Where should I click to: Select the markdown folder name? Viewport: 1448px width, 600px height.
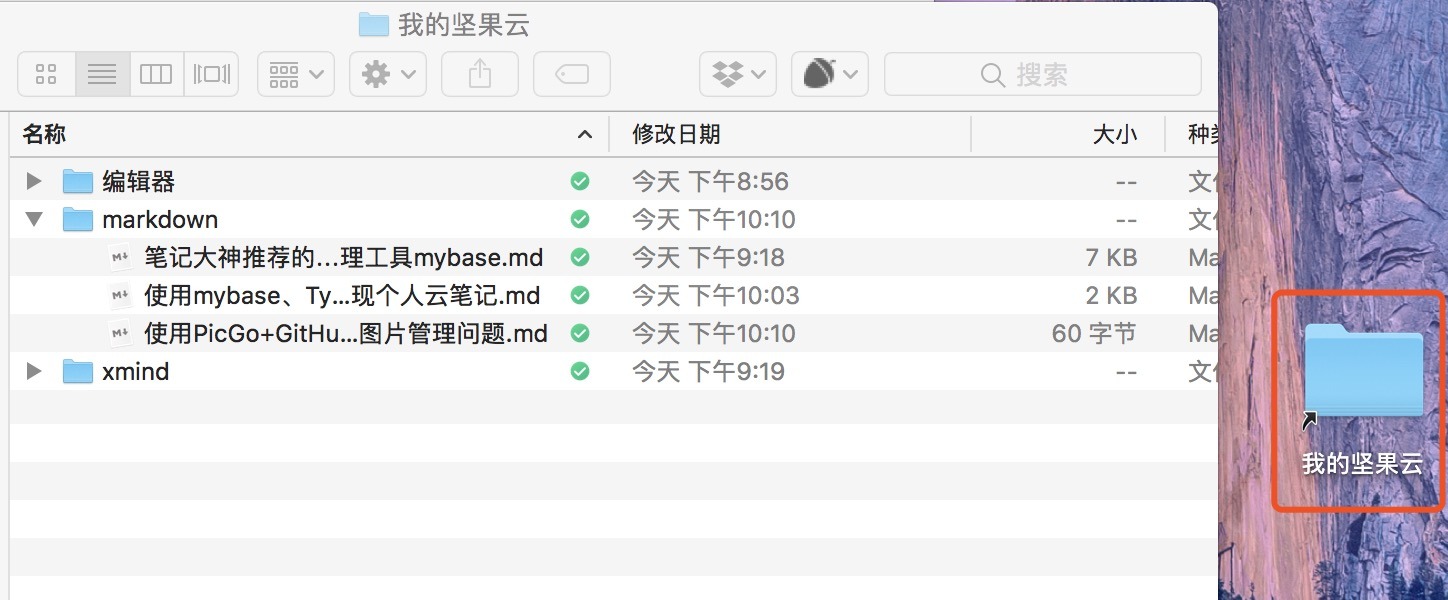pos(160,219)
